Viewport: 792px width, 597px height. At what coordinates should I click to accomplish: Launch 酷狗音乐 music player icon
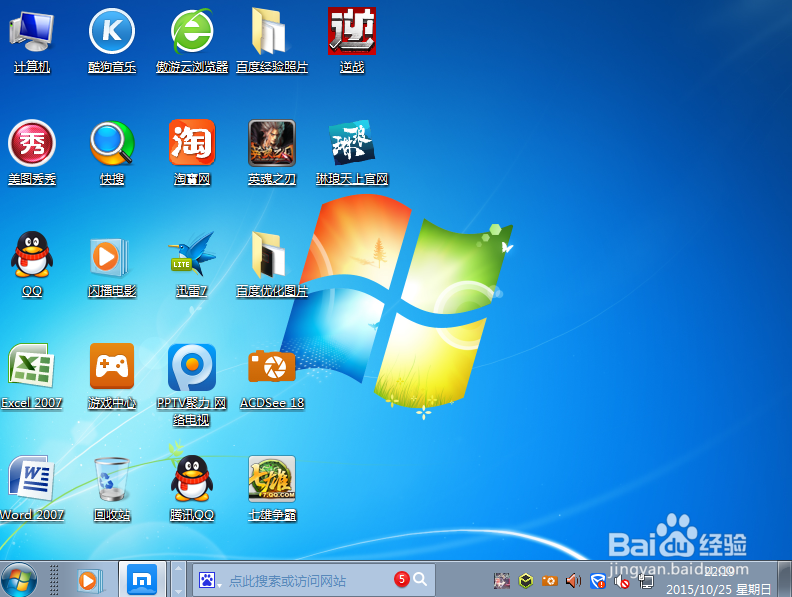tap(112, 31)
